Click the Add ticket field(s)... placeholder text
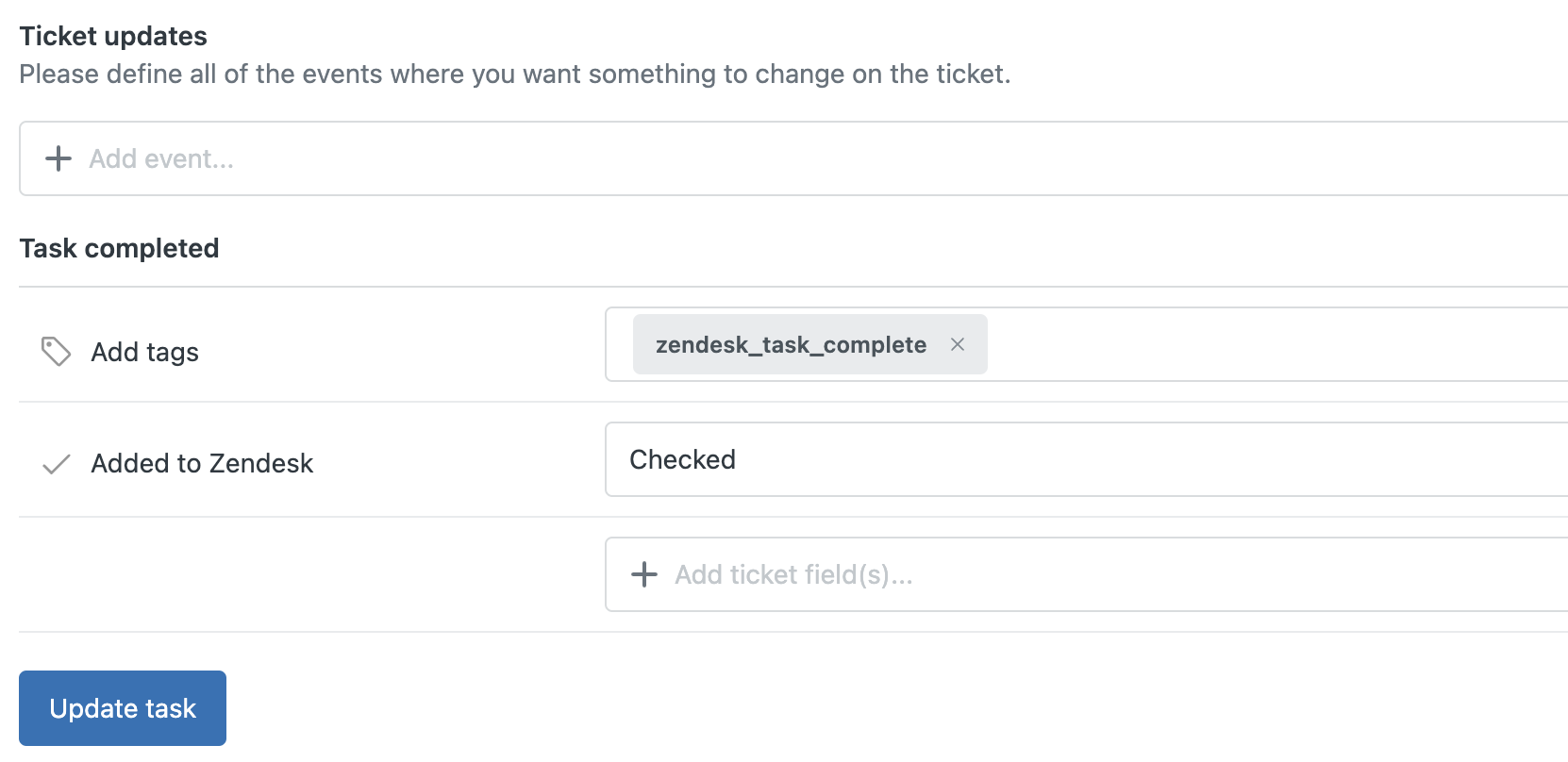This screenshot has height=762, width=1568. coord(793,574)
